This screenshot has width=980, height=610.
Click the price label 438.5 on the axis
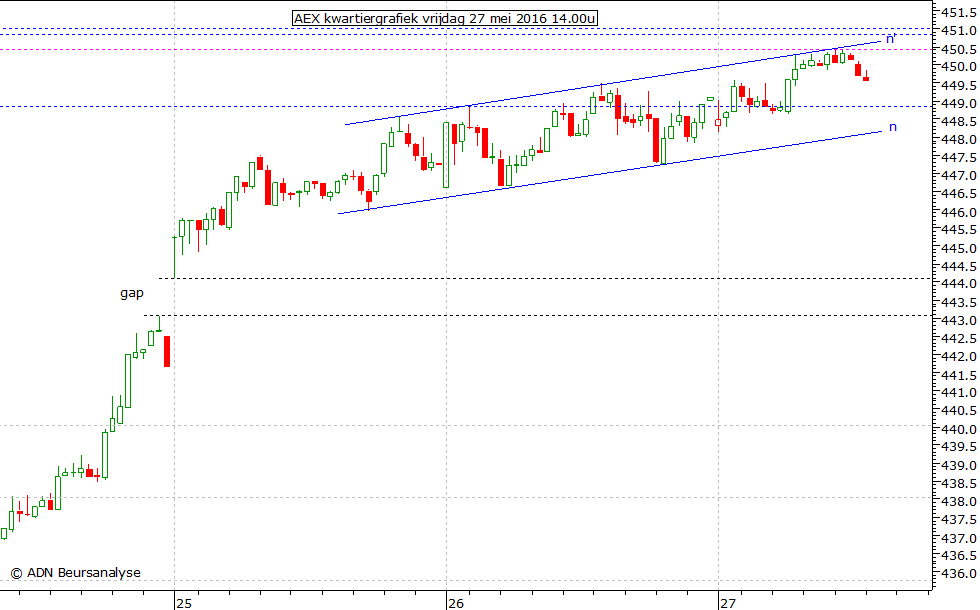click(x=960, y=484)
